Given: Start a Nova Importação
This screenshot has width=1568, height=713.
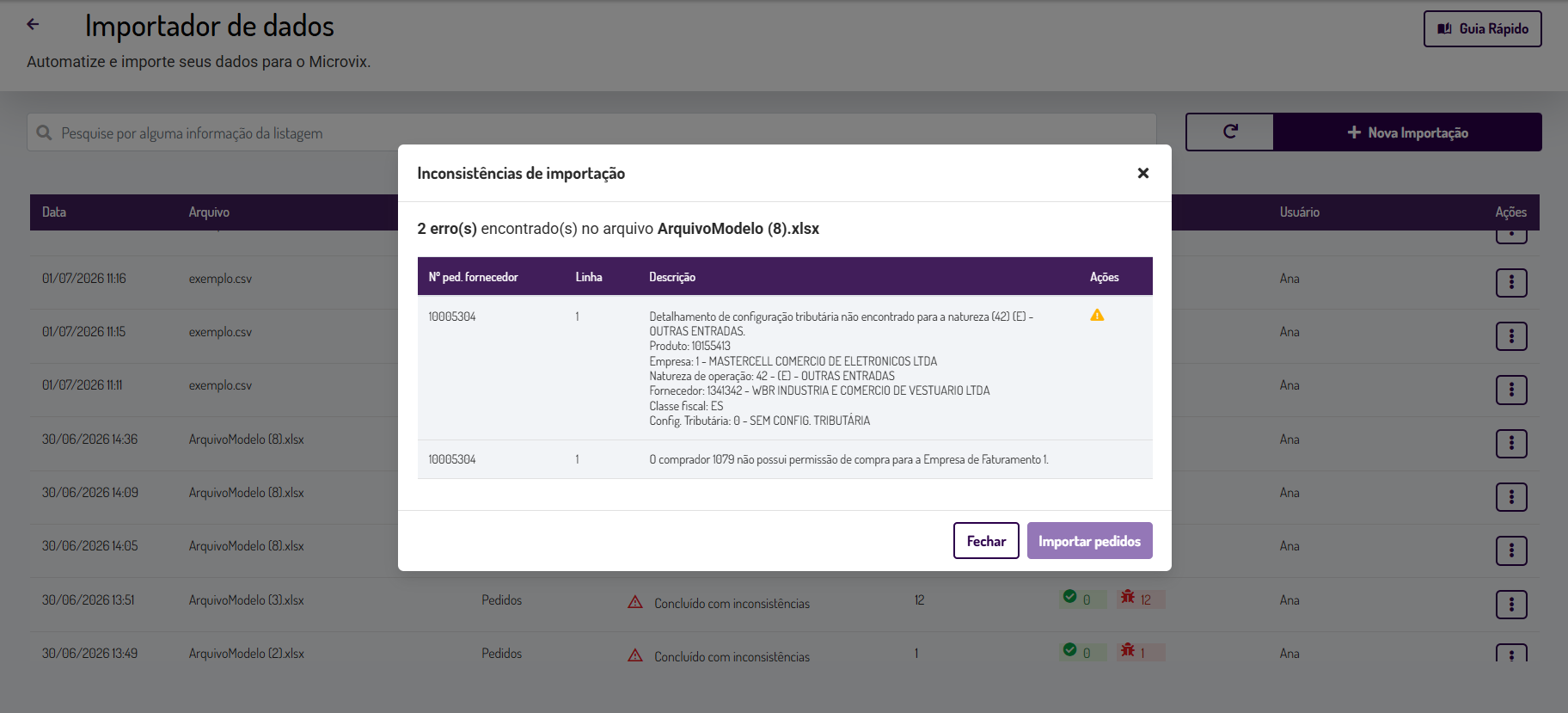Looking at the screenshot, I should [1407, 132].
